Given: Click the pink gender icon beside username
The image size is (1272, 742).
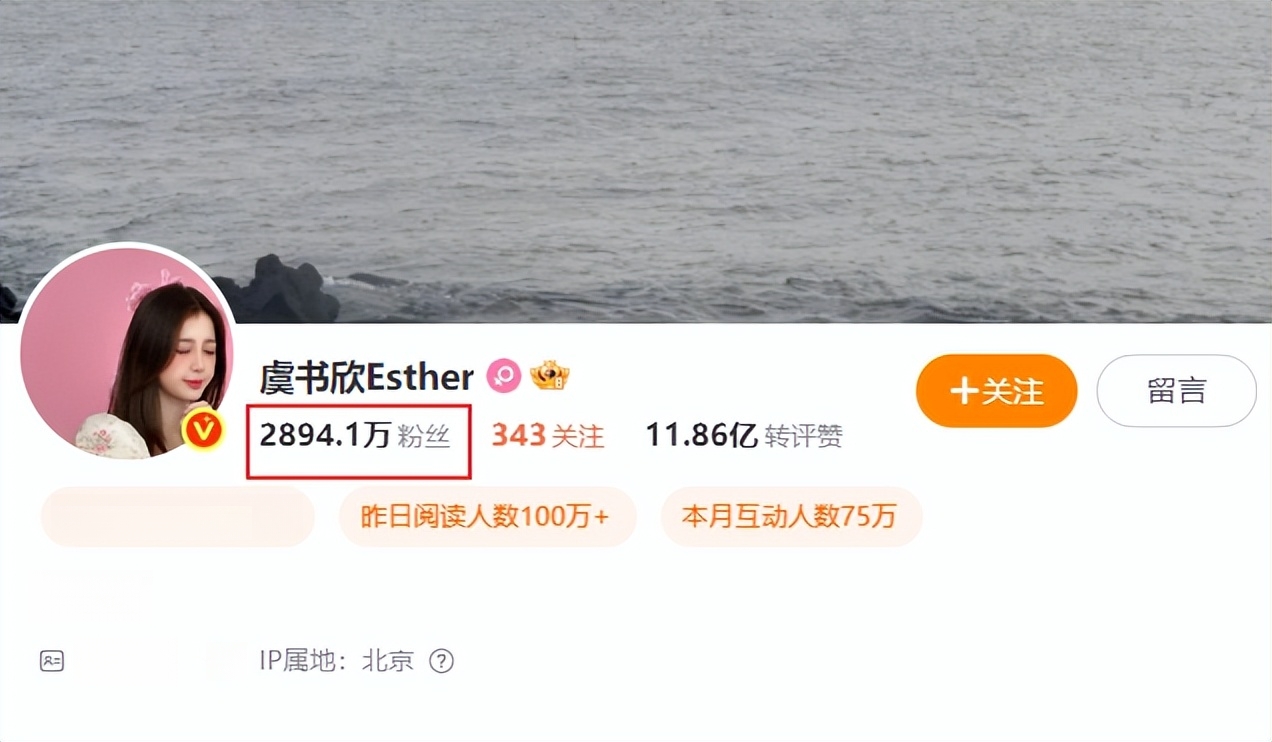Looking at the screenshot, I should [x=504, y=377].
